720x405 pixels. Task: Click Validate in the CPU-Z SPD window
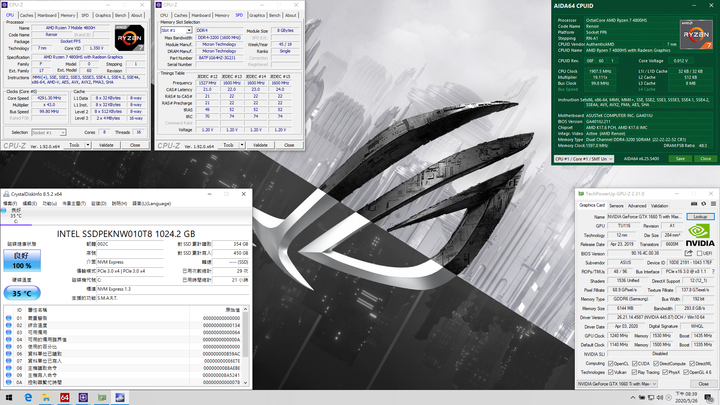coord(260,145)
